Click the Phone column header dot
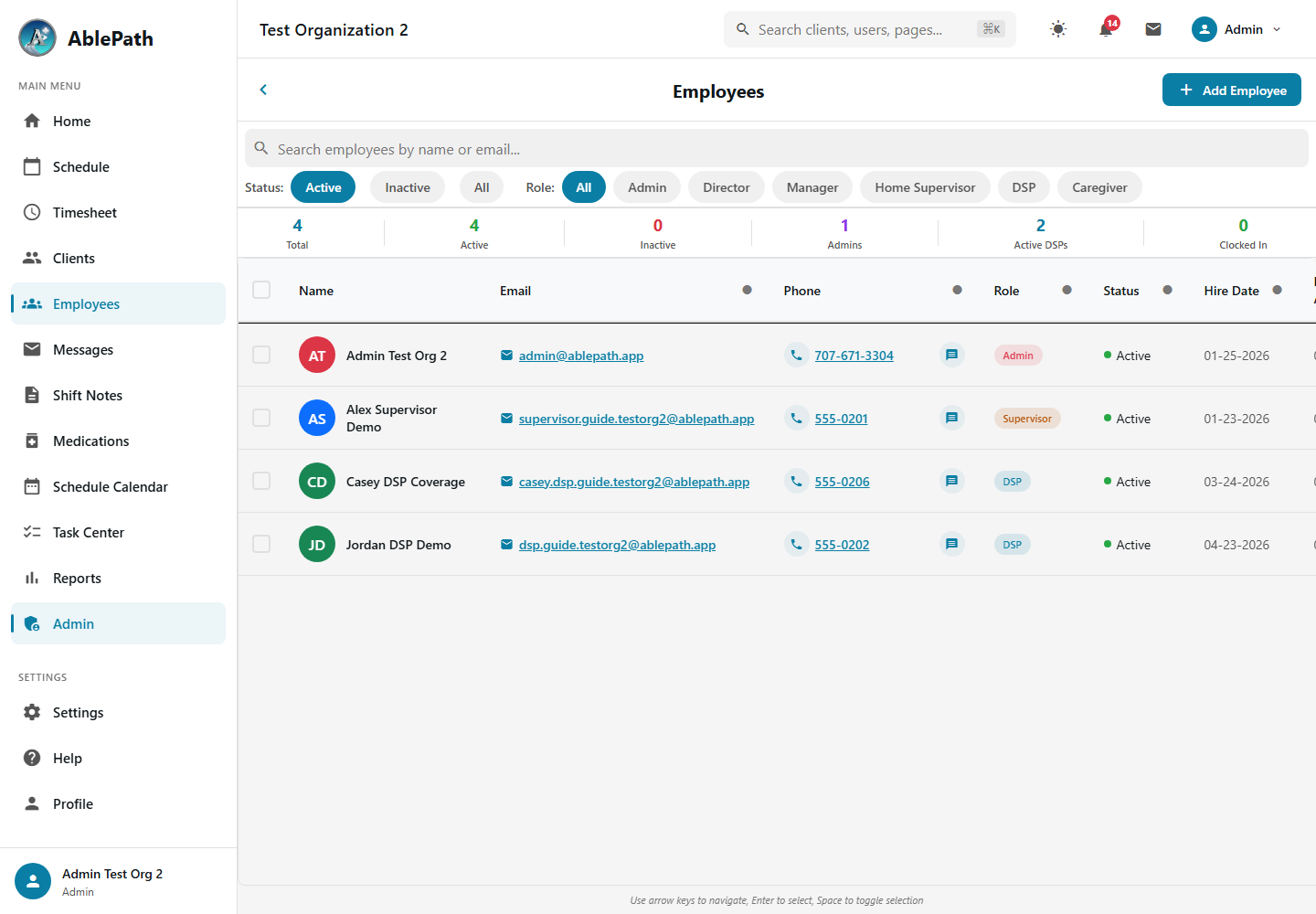The width and height of the screenshot is (1316, 914). (957, 290)
